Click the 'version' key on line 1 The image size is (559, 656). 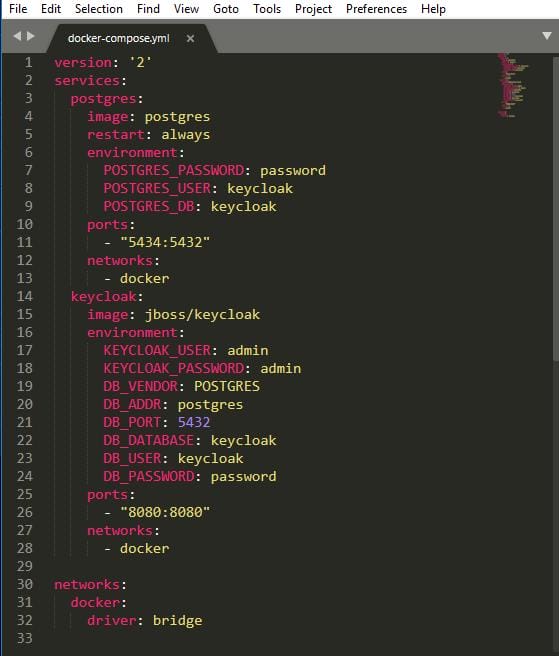pos(83,62)
